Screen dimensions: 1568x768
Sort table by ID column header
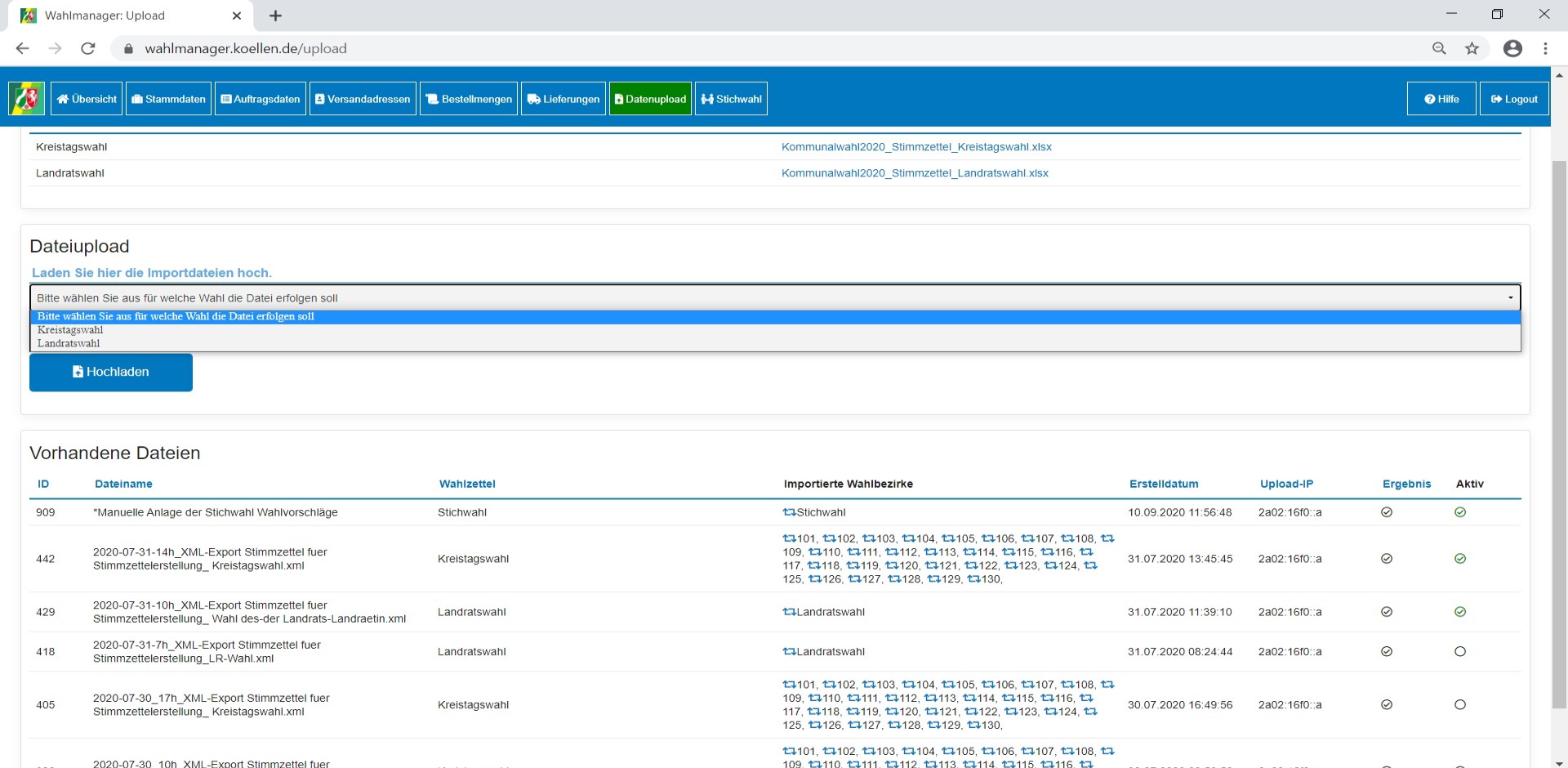click(x=43, y=484)
